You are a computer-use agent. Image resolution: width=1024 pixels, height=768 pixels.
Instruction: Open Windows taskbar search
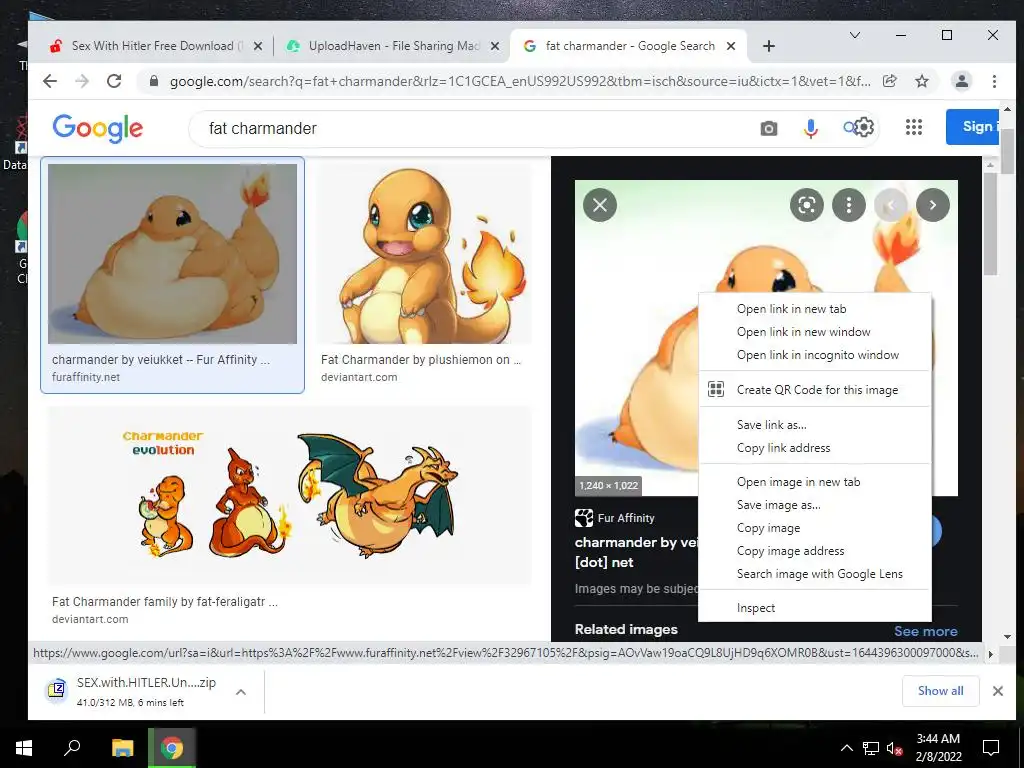(72, 748)
